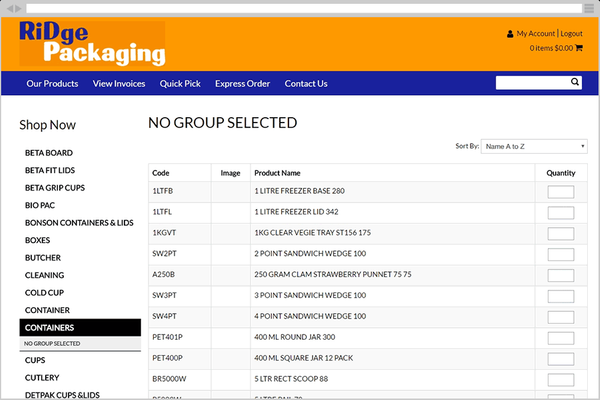Open Our Products menu
The width and height of the screenshot is (600, 400).
pos(52,83)
